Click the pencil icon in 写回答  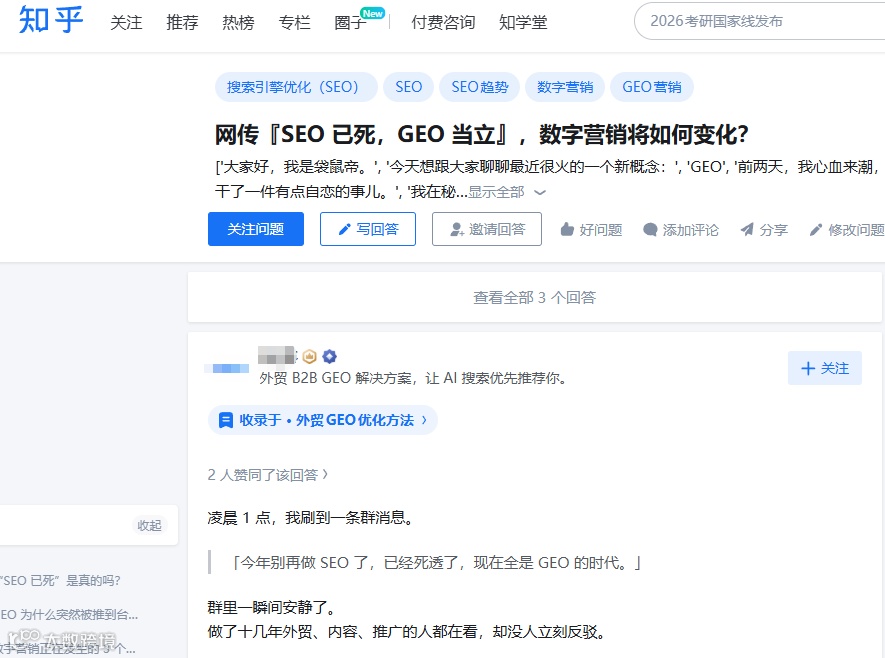tap(344, 230)
